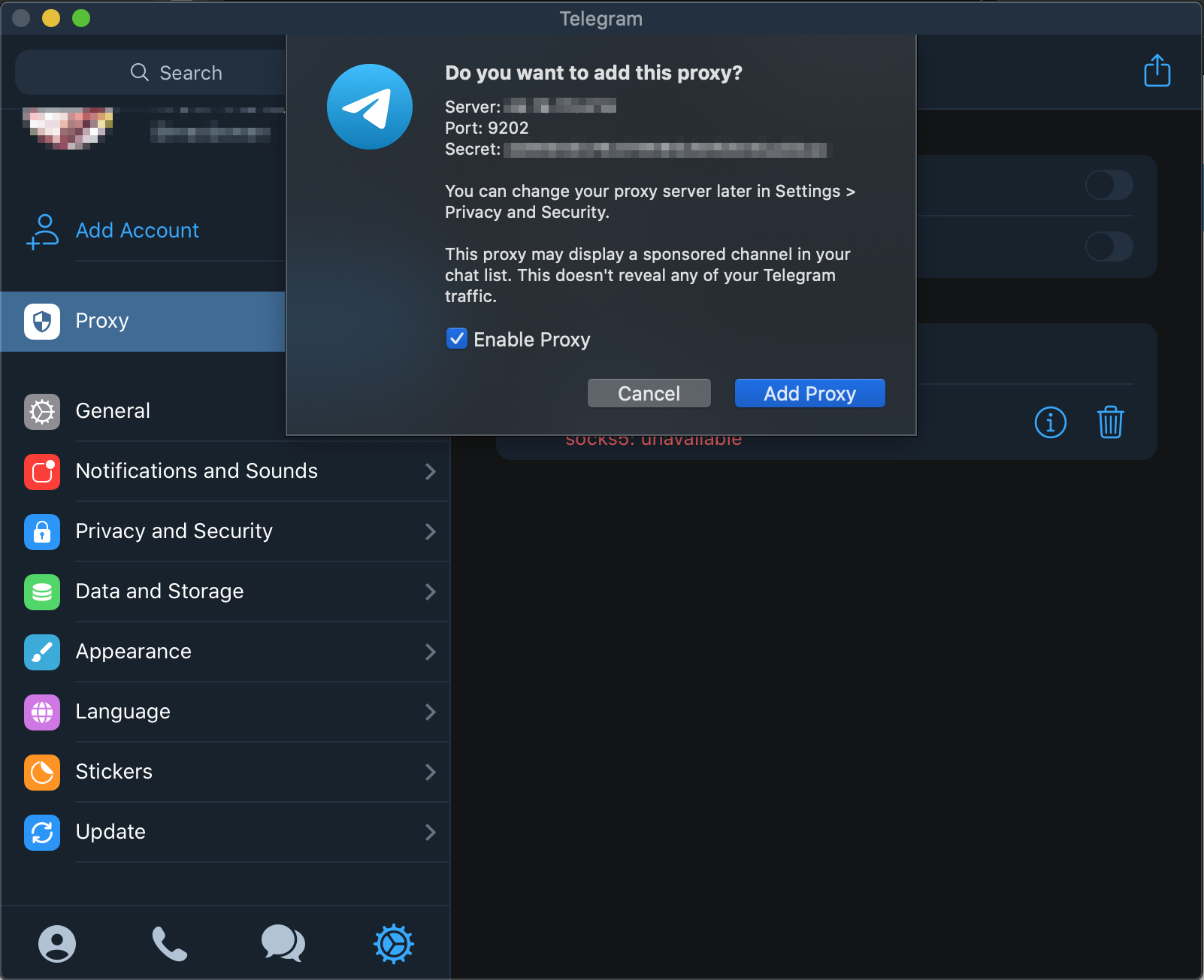This screenshot has height=980, width=1204.
Task: Expand Data and Storage chevron
Action: click(x=431, y=591)
